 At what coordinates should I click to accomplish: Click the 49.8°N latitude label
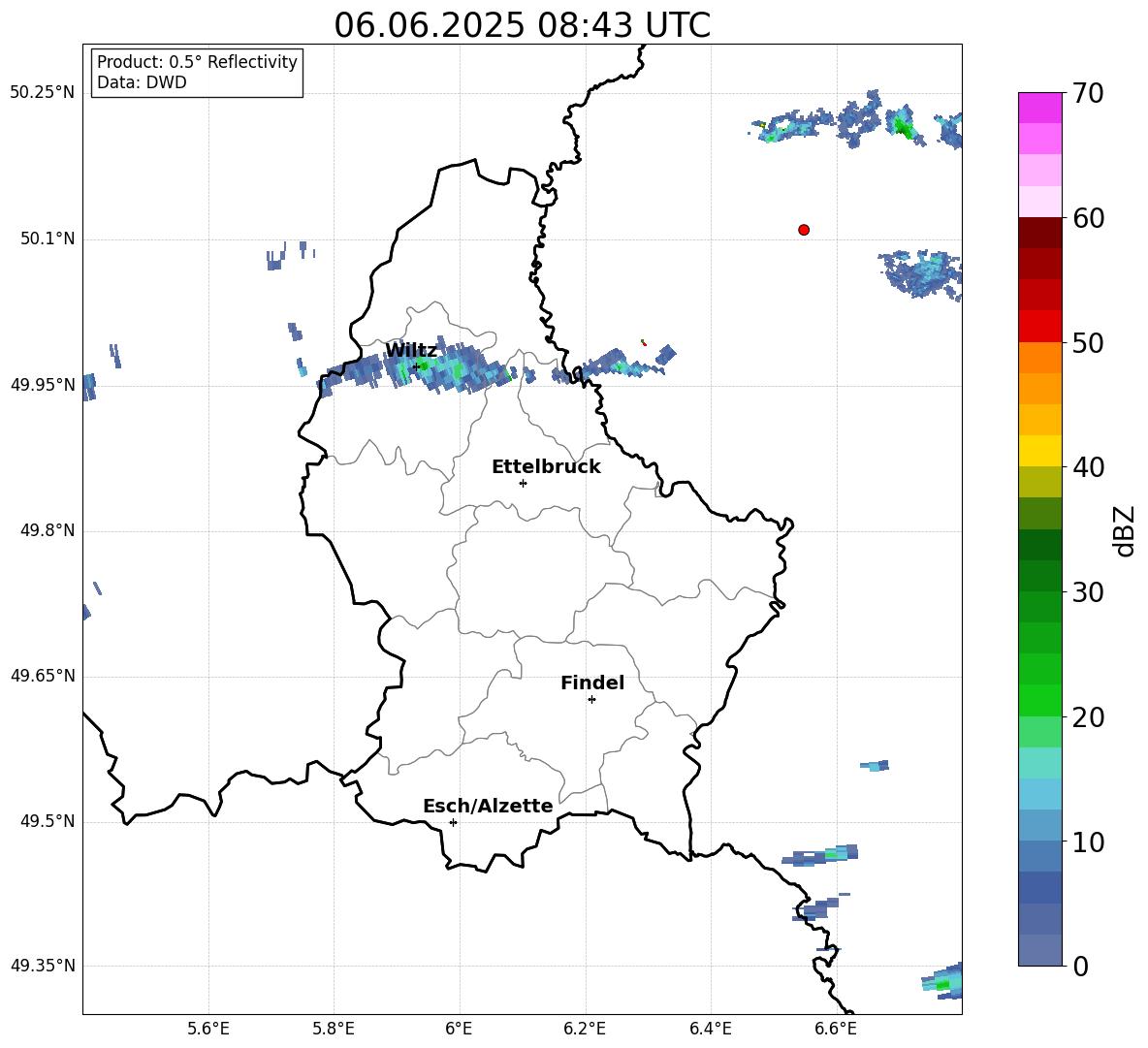48,530
